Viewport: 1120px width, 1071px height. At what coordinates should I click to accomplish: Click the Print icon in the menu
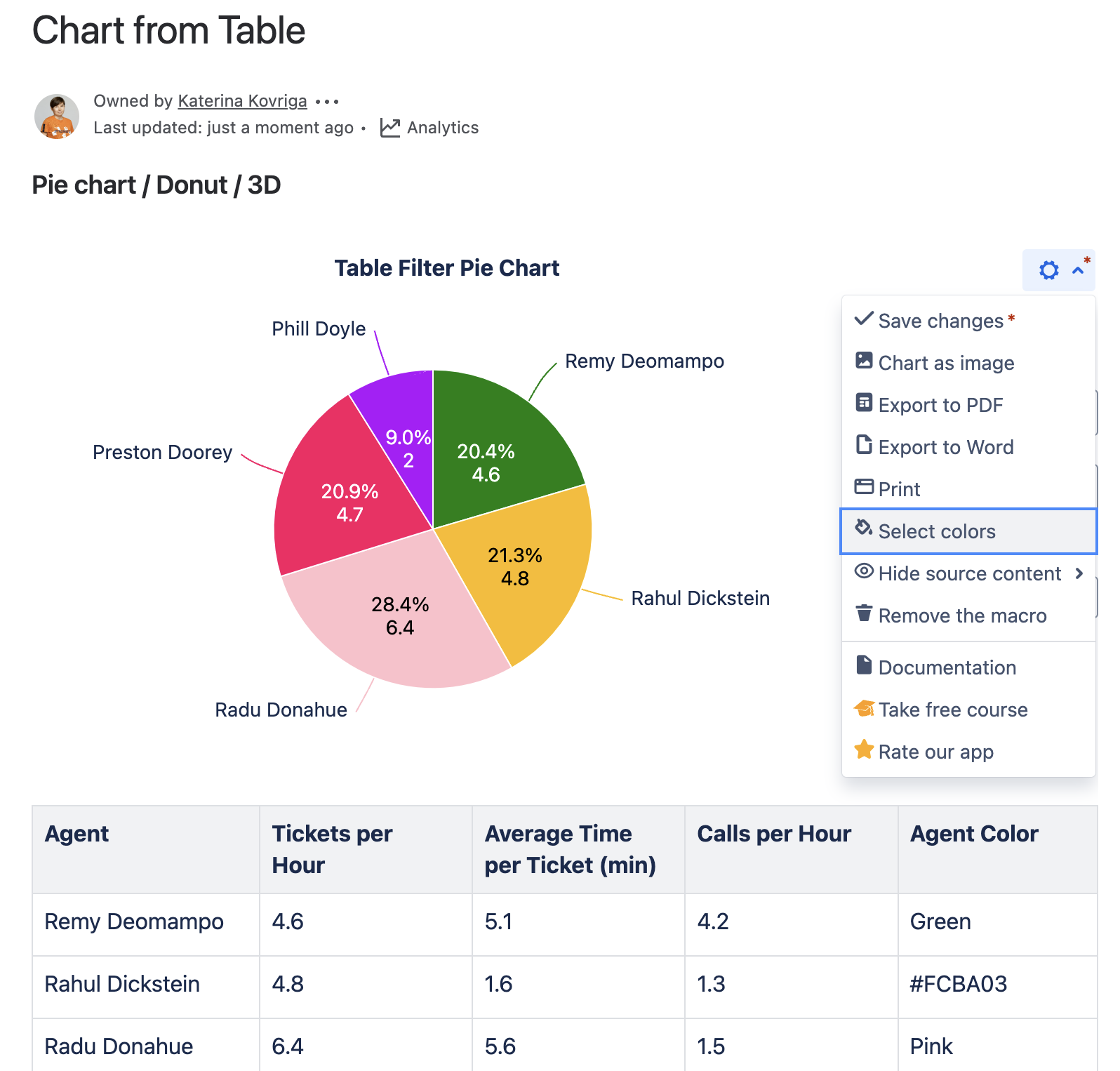864,486
